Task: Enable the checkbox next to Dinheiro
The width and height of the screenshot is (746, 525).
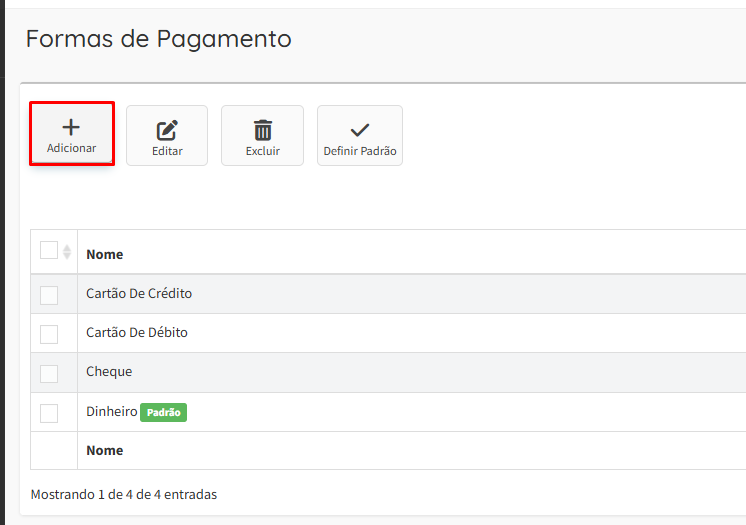Action: [49, 412]
